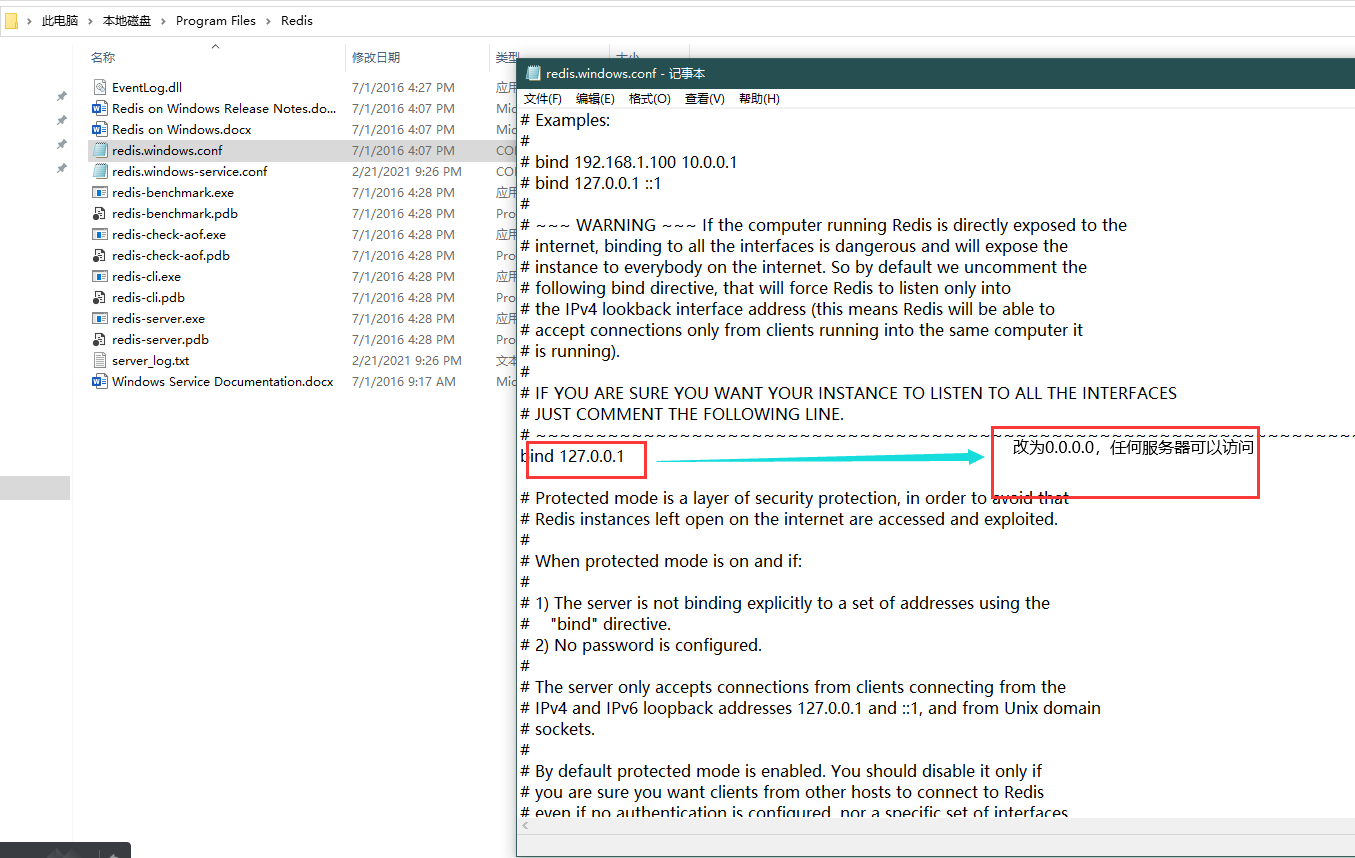Click the folder icon in the address bar

click(x=11, y=20)
